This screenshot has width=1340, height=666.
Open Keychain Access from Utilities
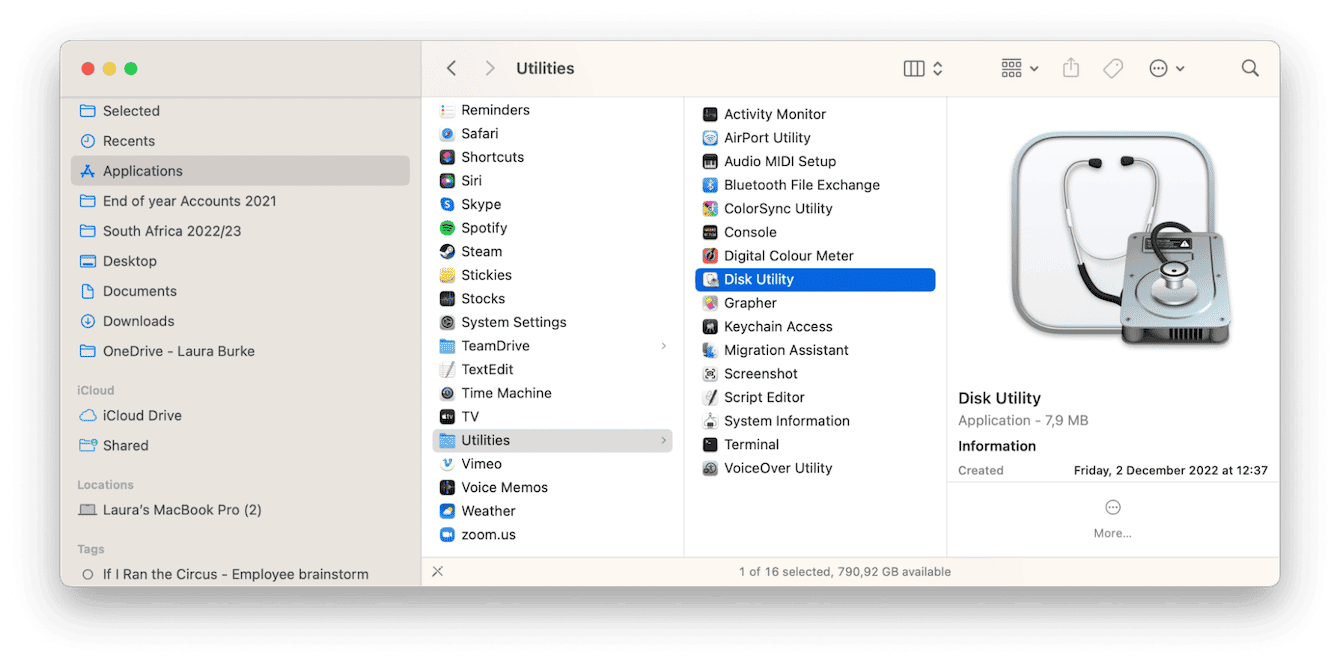[777, 326]
